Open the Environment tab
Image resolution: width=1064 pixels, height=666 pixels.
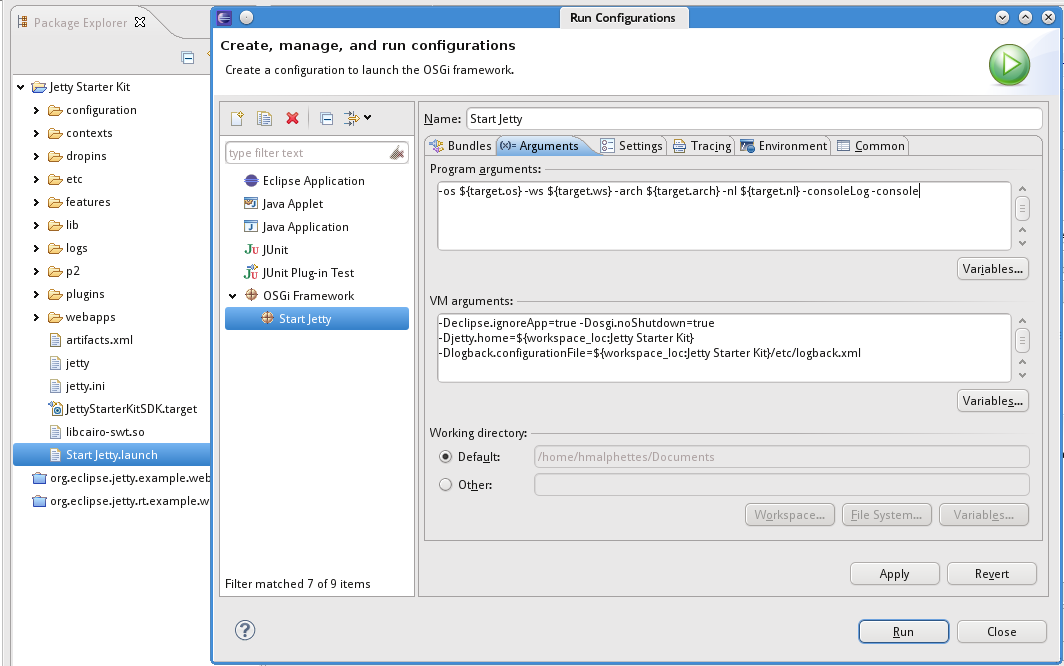[x=784, y=146]
